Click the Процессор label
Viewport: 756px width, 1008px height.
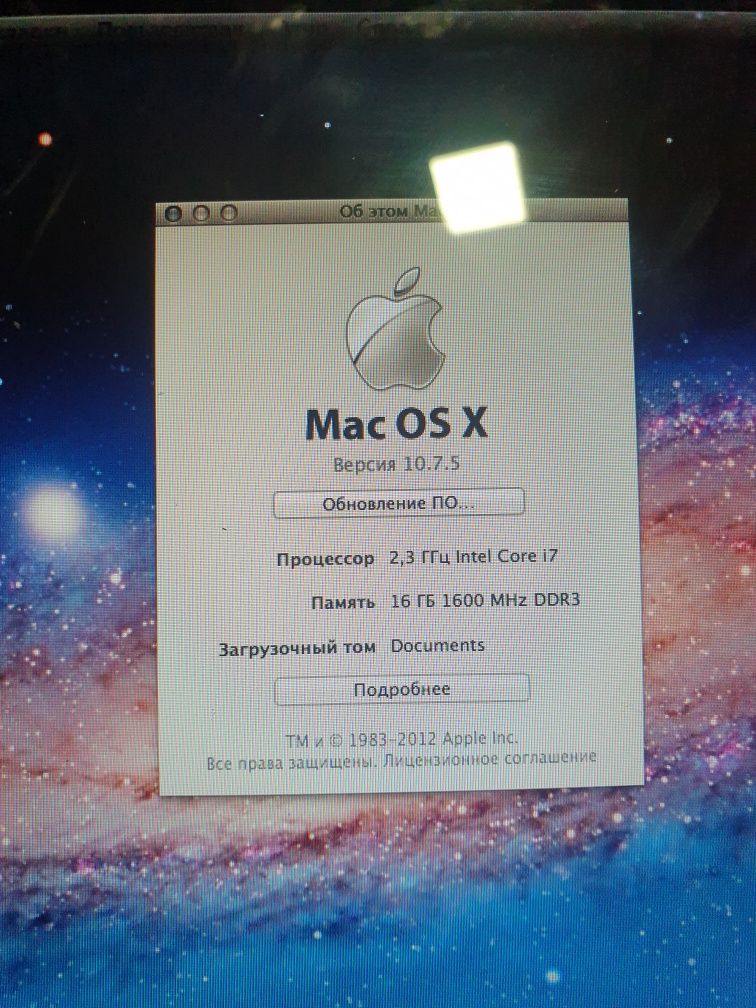pos(325,559)
